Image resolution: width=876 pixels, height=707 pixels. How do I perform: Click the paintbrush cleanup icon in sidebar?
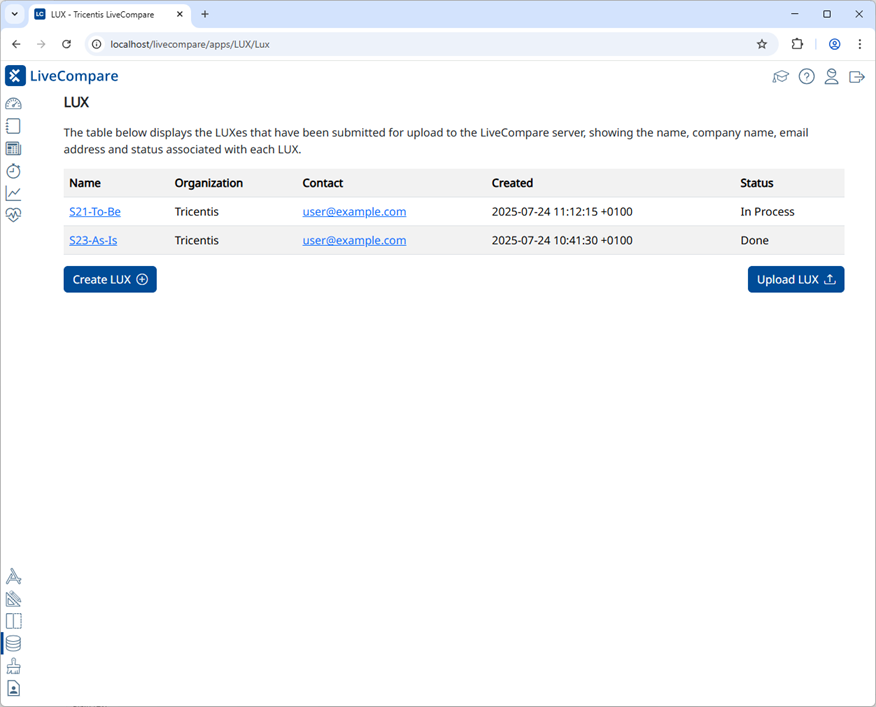click(13, 666)
